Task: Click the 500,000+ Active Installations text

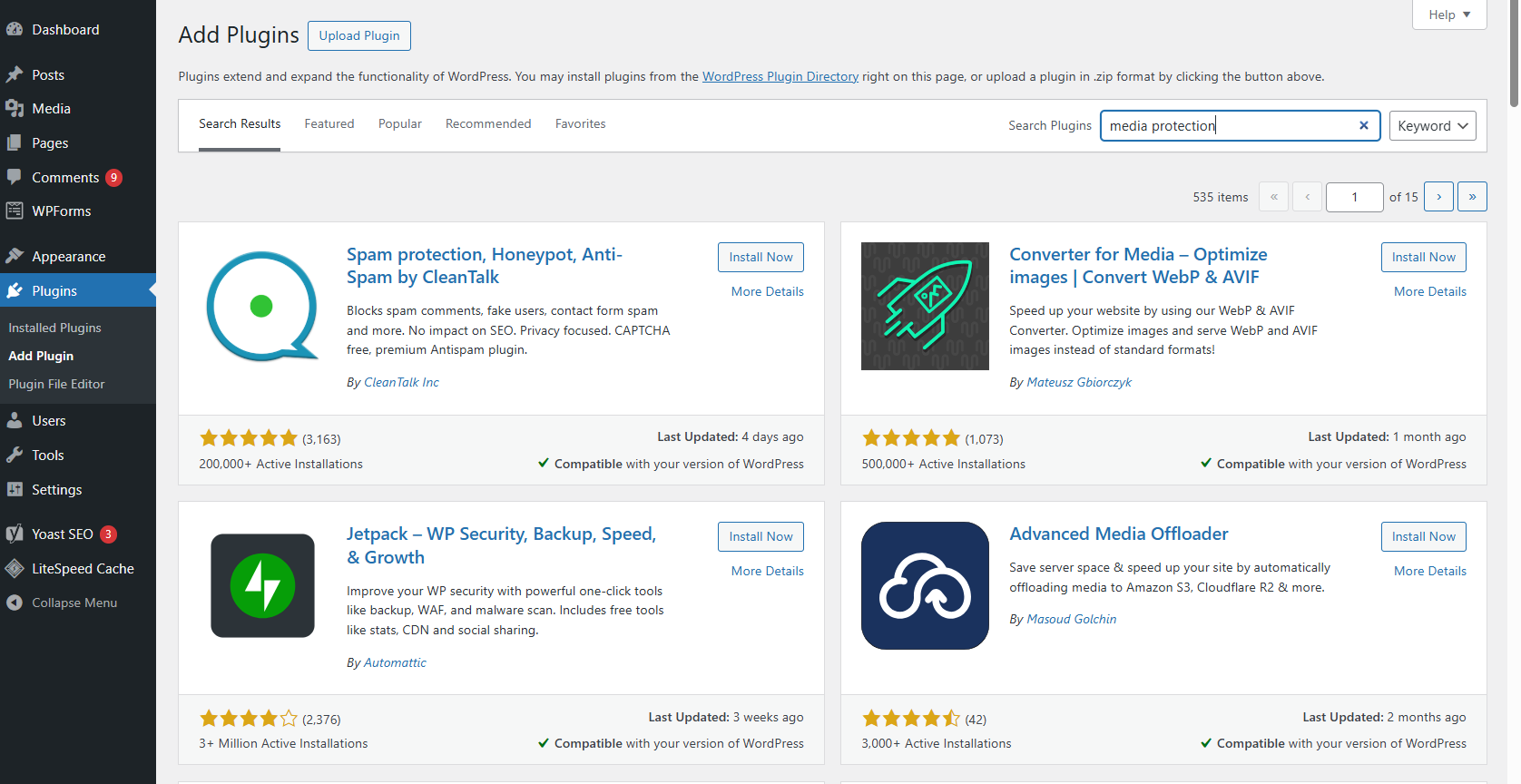Action: pyautogui.click(x=943, y=464)
